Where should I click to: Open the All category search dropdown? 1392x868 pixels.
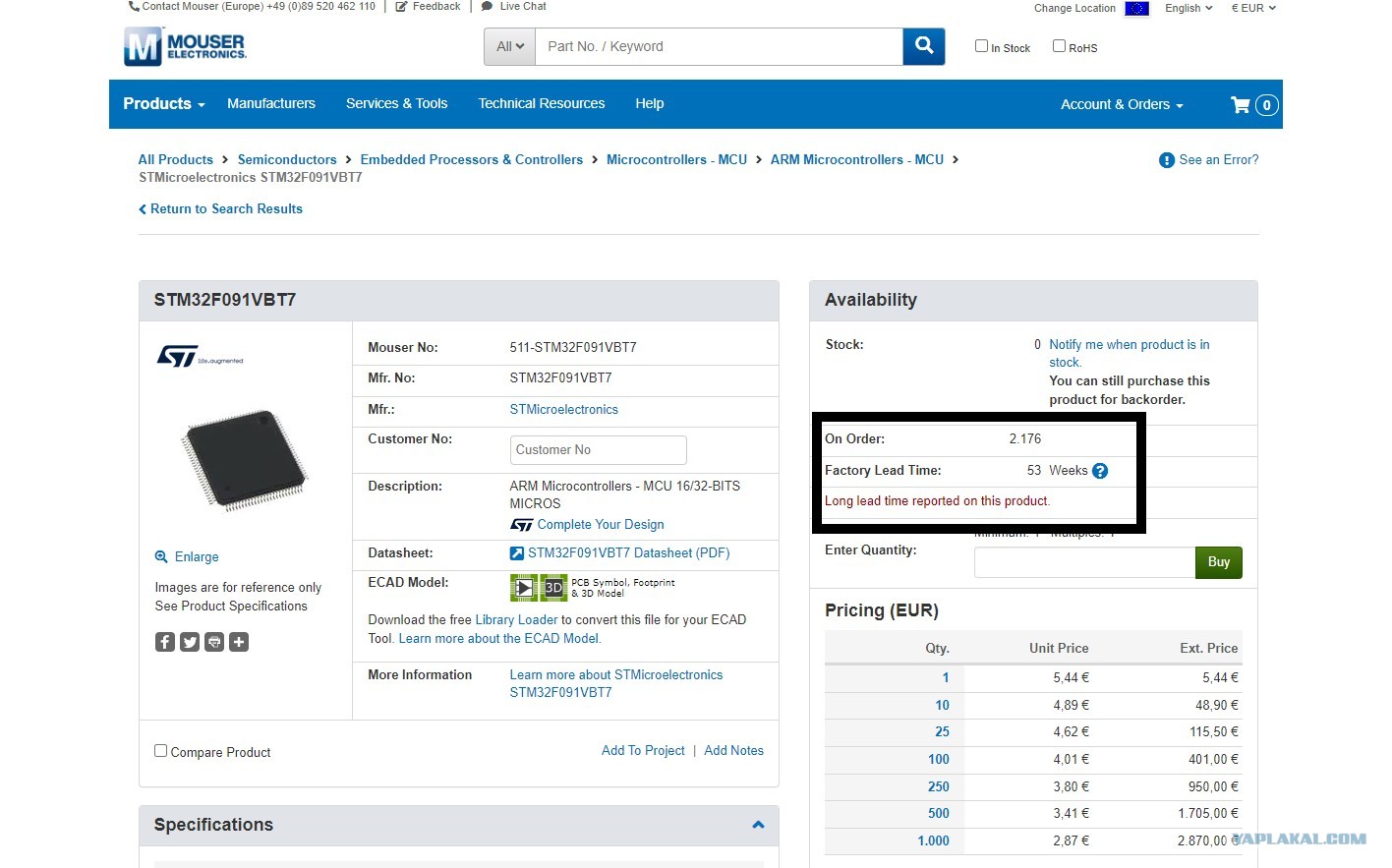[510, 46]
